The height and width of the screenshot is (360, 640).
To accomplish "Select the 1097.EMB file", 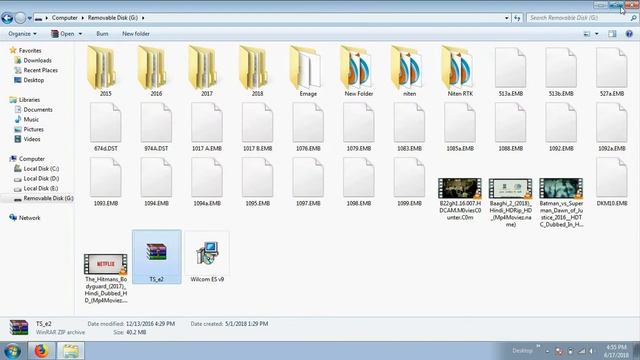I will (308, 182).
